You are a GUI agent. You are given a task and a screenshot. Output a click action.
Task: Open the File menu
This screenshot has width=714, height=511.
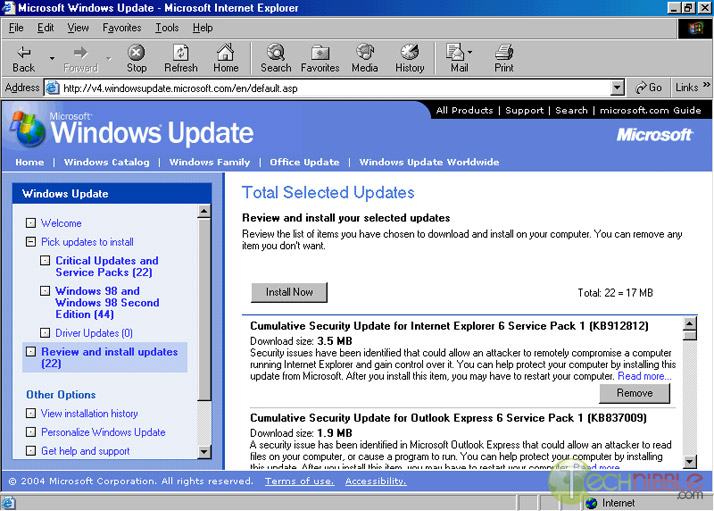(x=16, y=28)
